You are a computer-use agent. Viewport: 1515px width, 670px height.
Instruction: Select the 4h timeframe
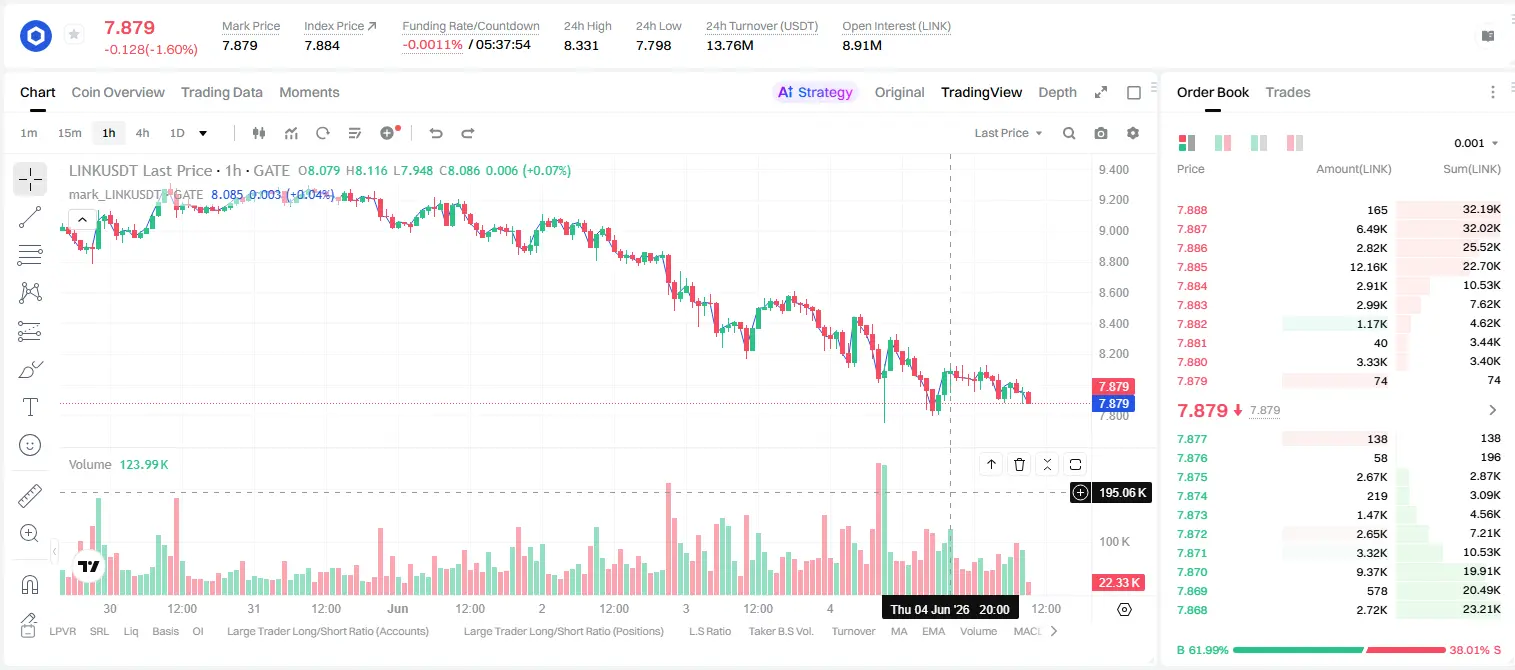click(x=142, y=133)
